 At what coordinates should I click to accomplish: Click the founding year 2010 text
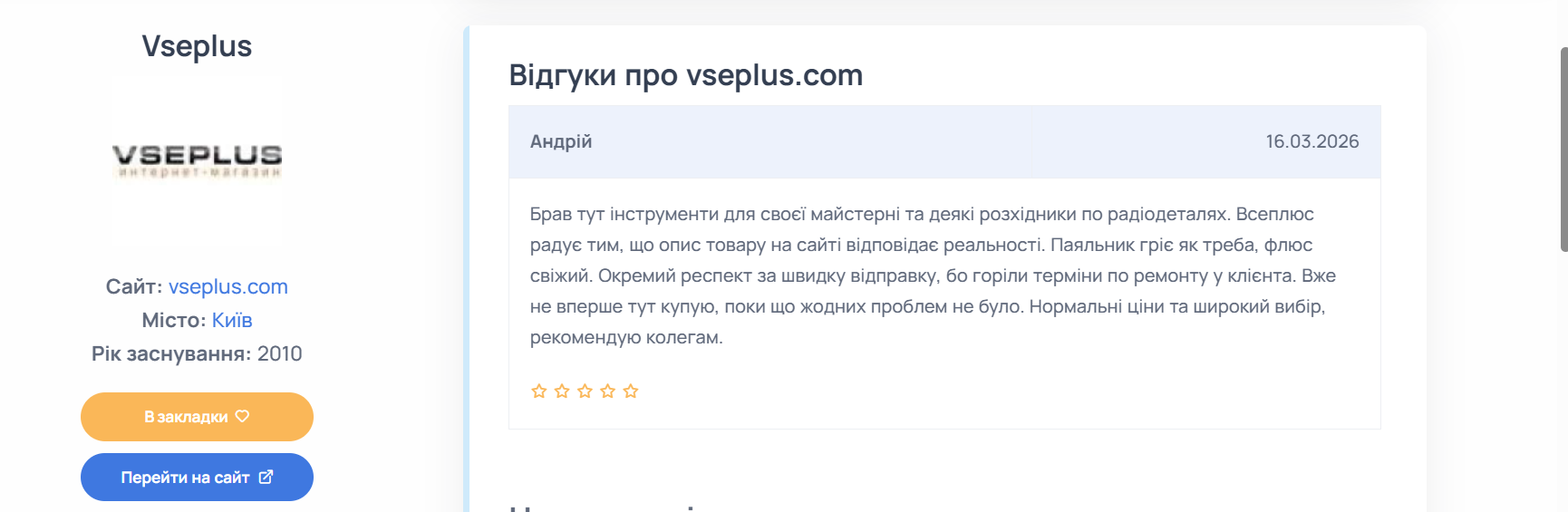pyautogui.click(x=279, y=353)
